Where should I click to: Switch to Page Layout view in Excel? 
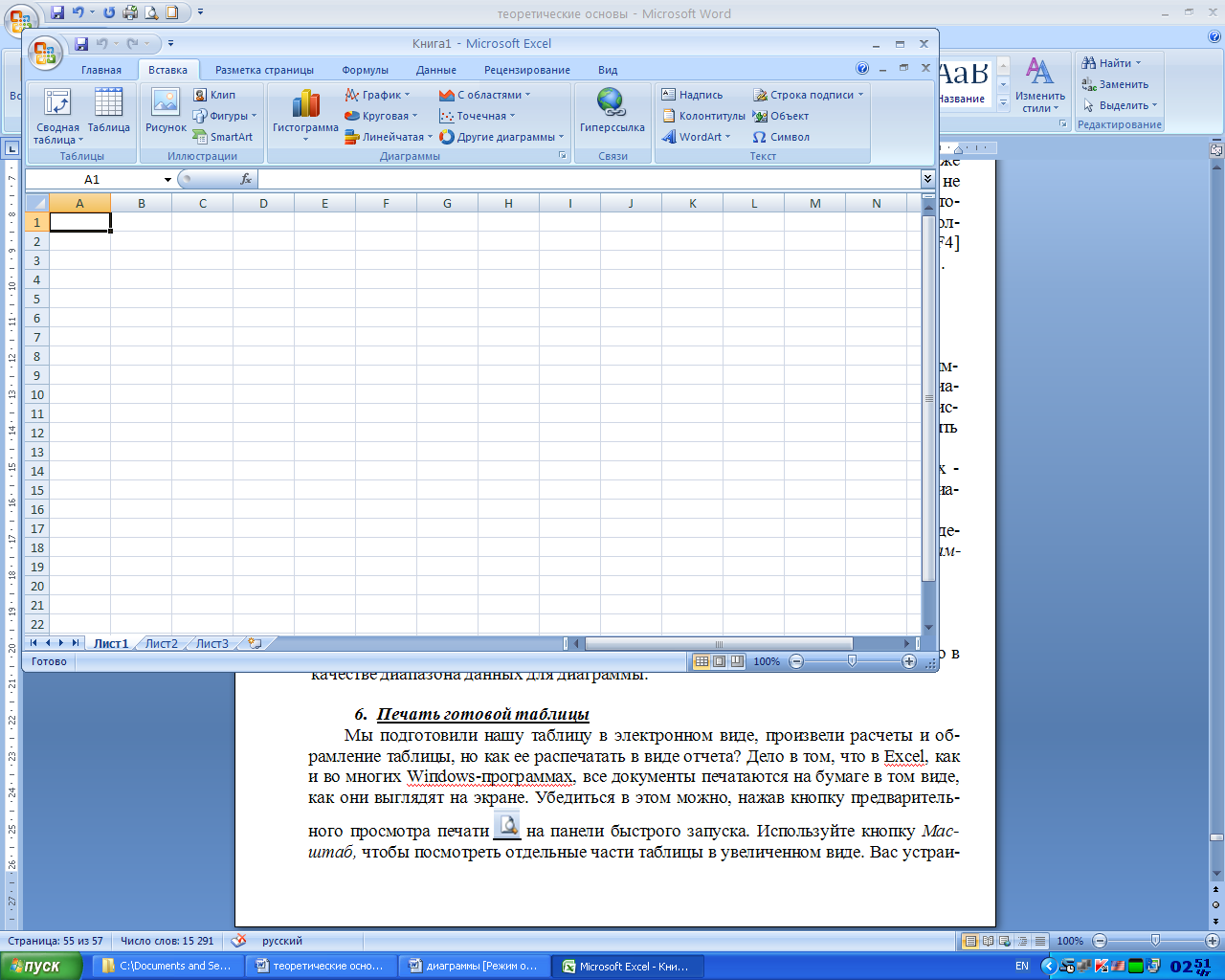click(719, 661)
